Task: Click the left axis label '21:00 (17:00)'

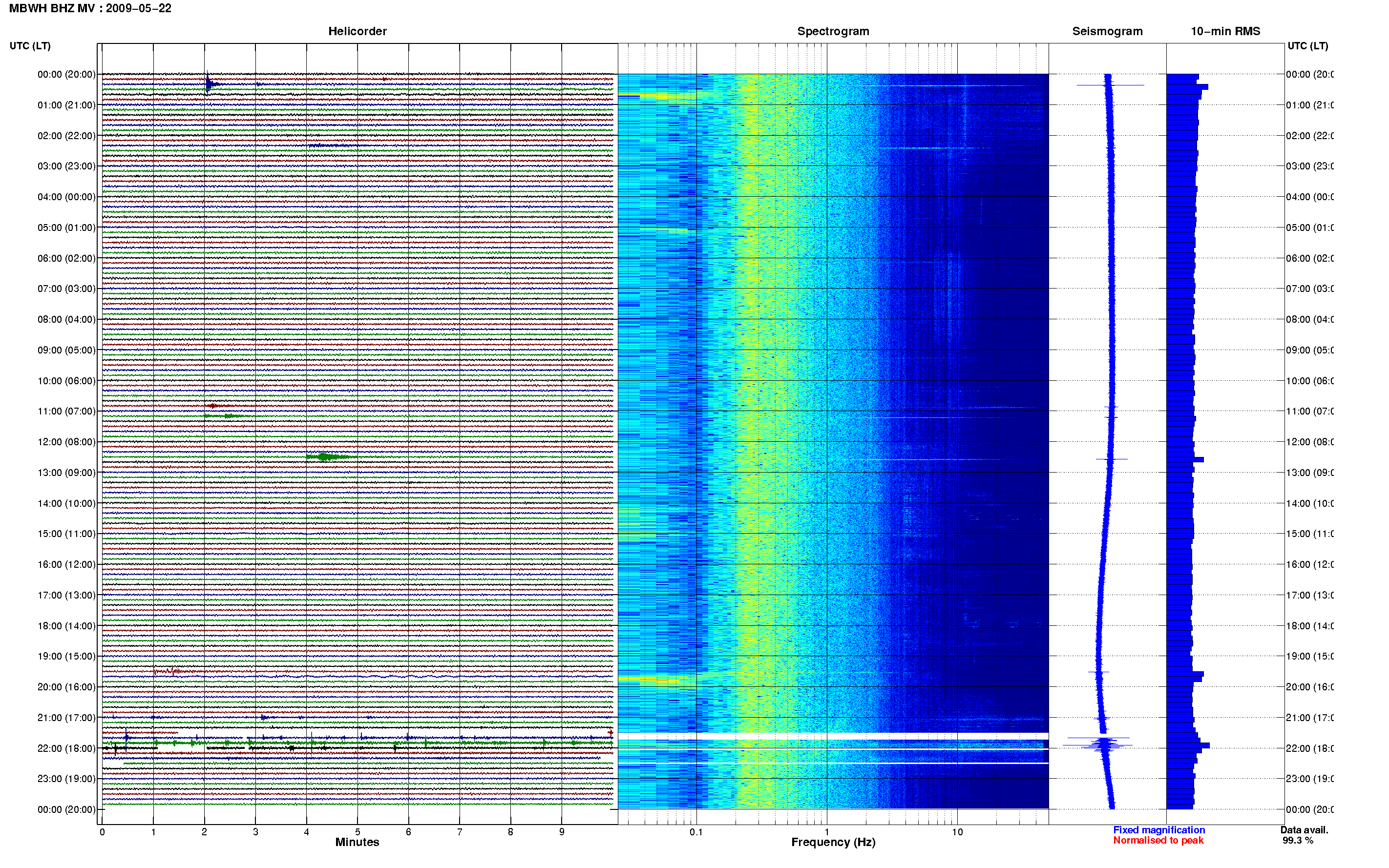Action: 66,718
